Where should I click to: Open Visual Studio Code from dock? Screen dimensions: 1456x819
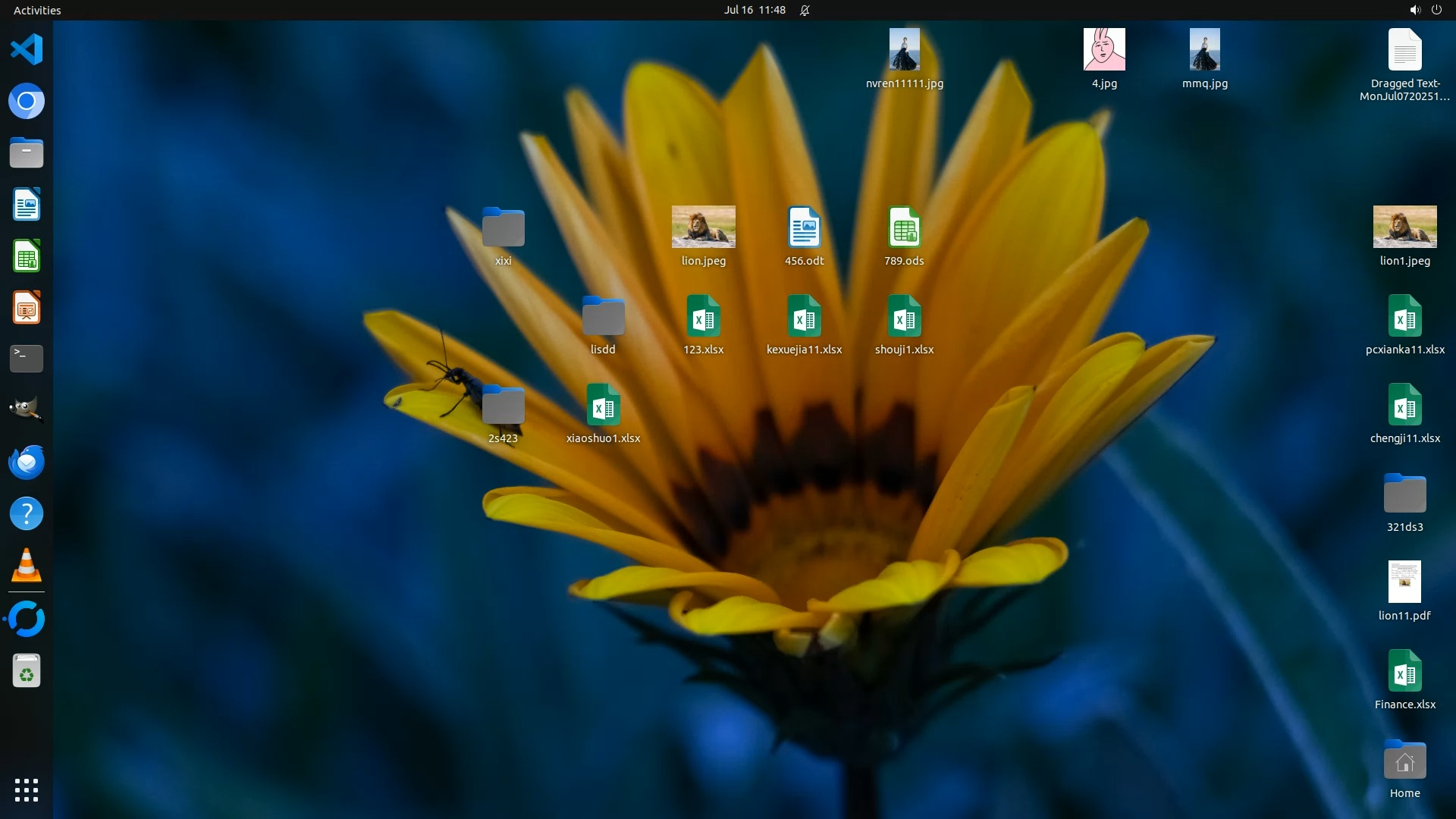27,50
